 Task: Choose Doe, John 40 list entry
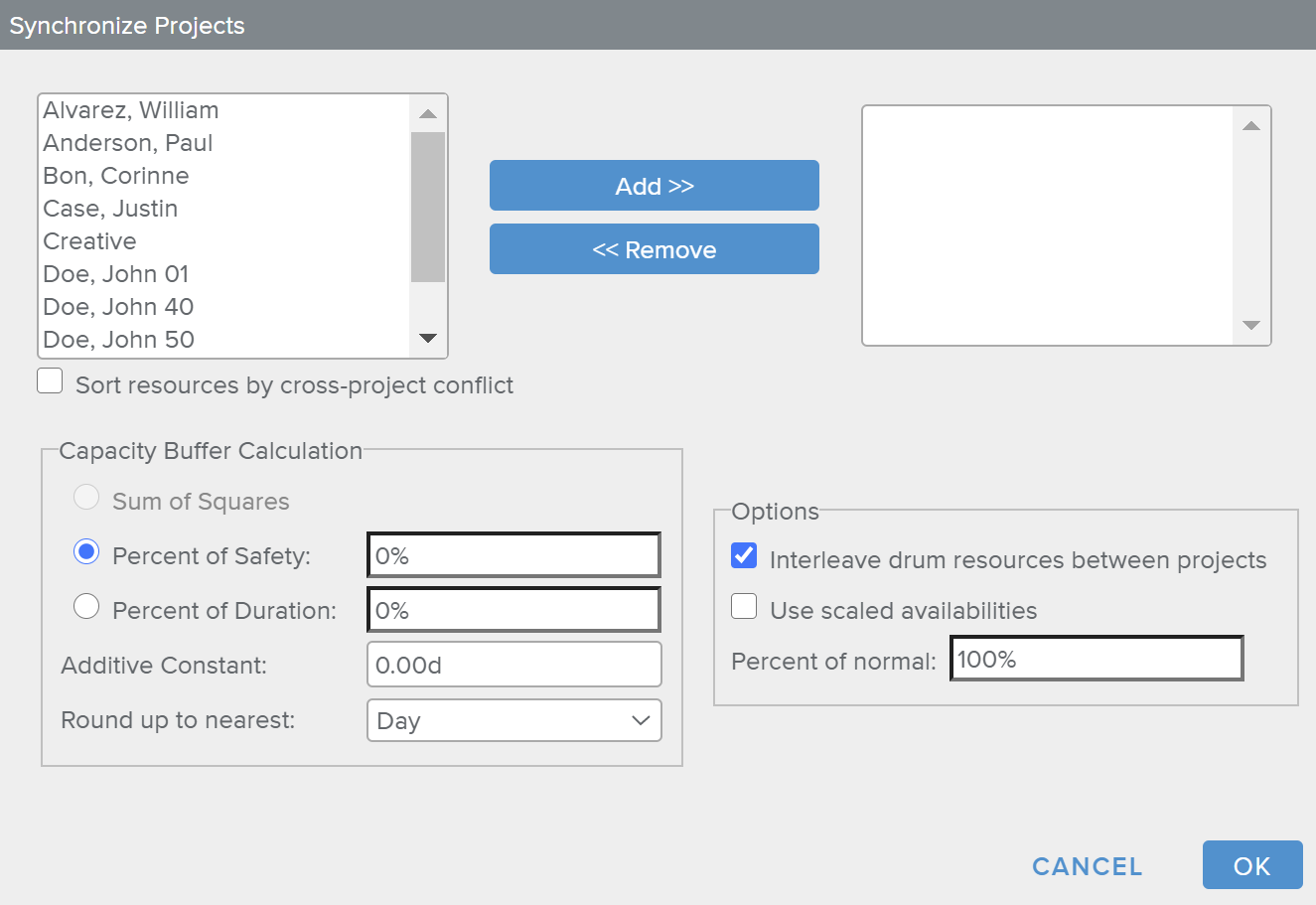118,307
